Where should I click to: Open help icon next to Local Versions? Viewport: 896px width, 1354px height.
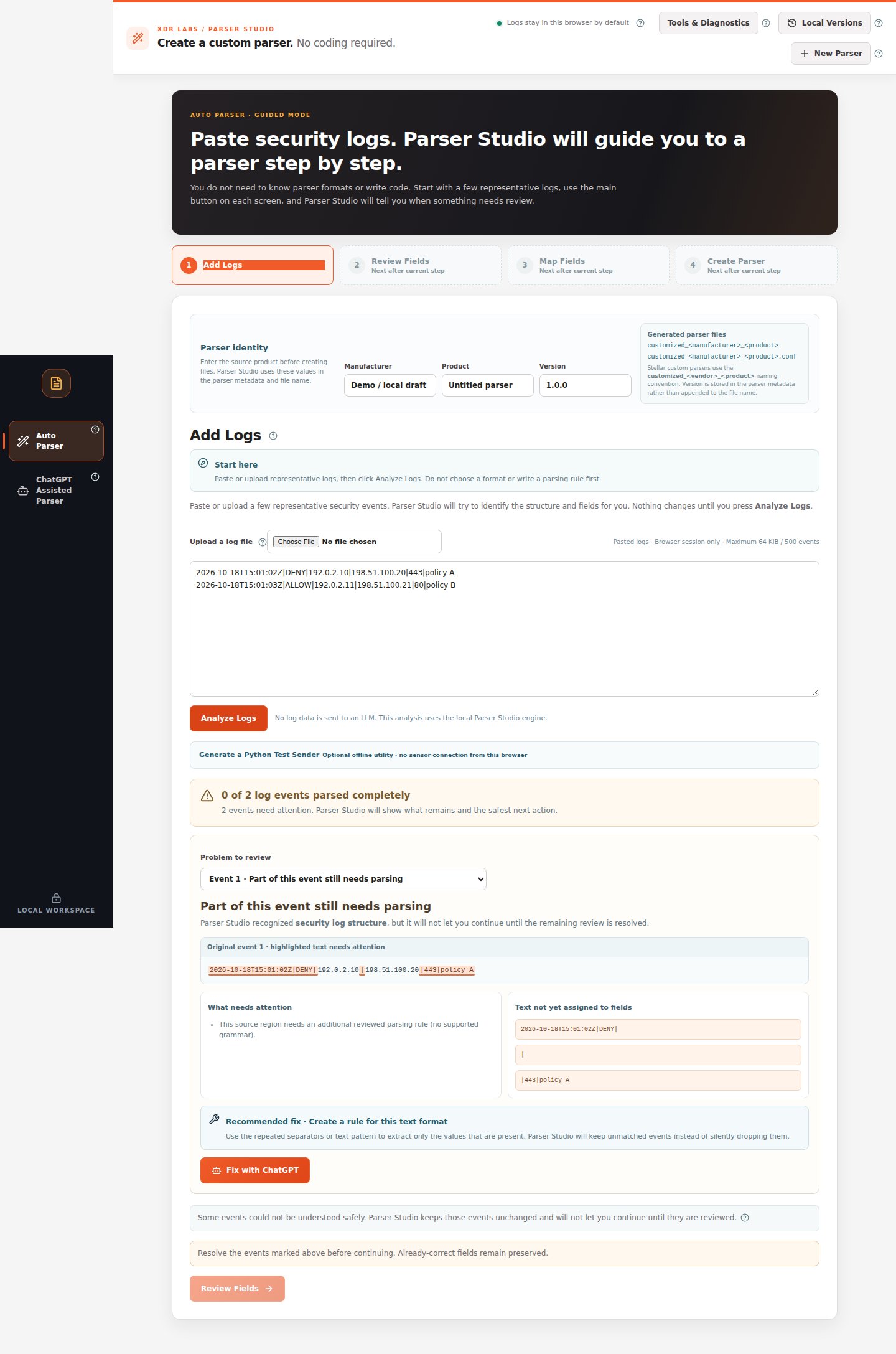pyautogui.click(x=879, y=23)
